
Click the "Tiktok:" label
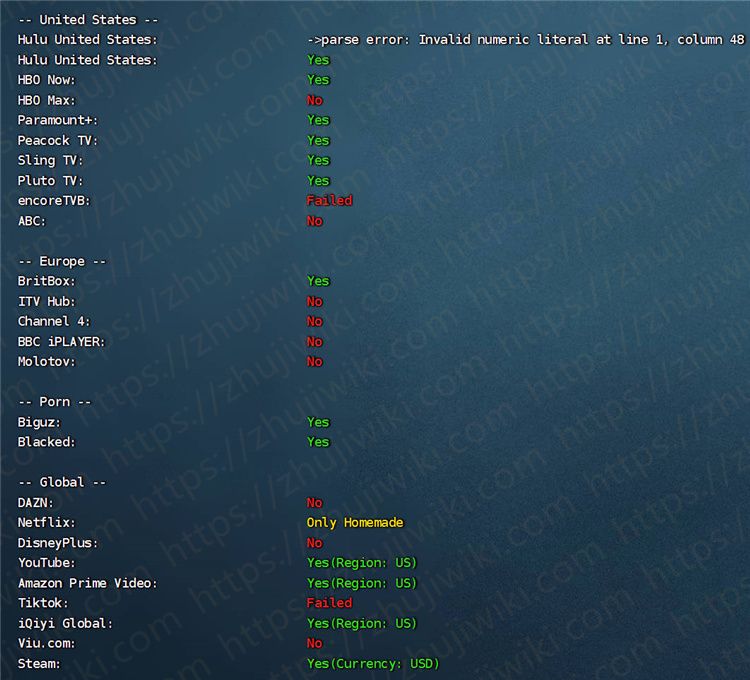pos(43,603)
